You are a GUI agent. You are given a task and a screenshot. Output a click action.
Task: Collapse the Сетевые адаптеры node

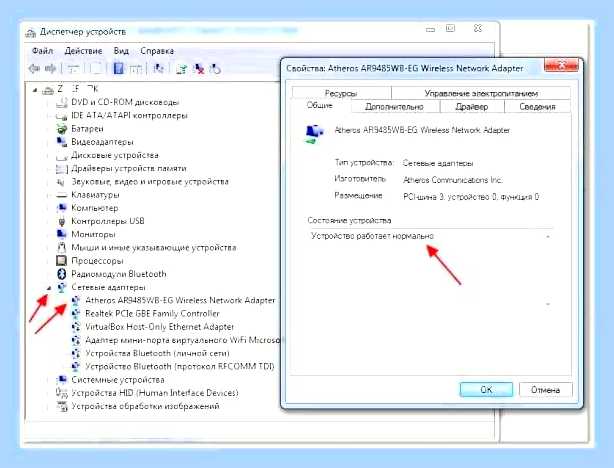tap(49, 288)
